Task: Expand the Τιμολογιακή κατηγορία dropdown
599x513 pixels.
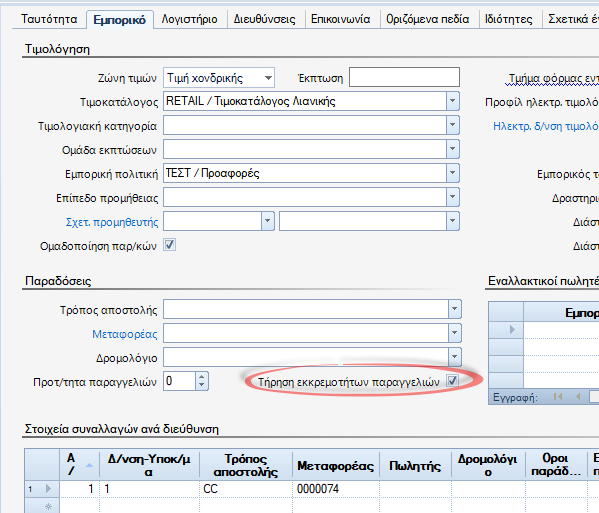Action: [x=452, y=125]
